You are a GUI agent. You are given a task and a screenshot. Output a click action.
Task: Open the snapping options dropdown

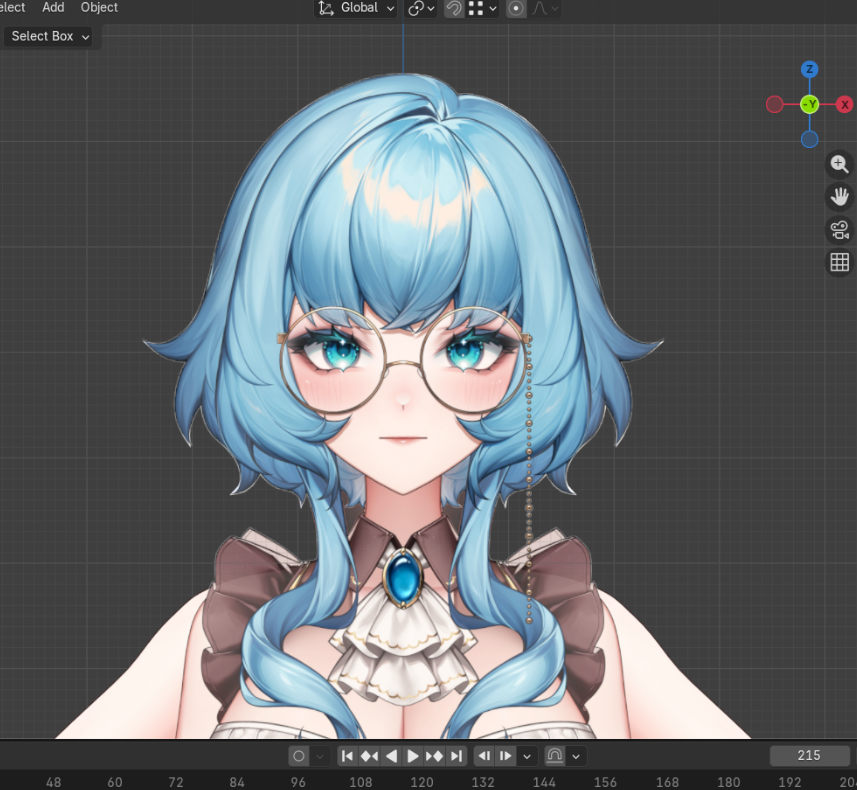tap(482, 8)
